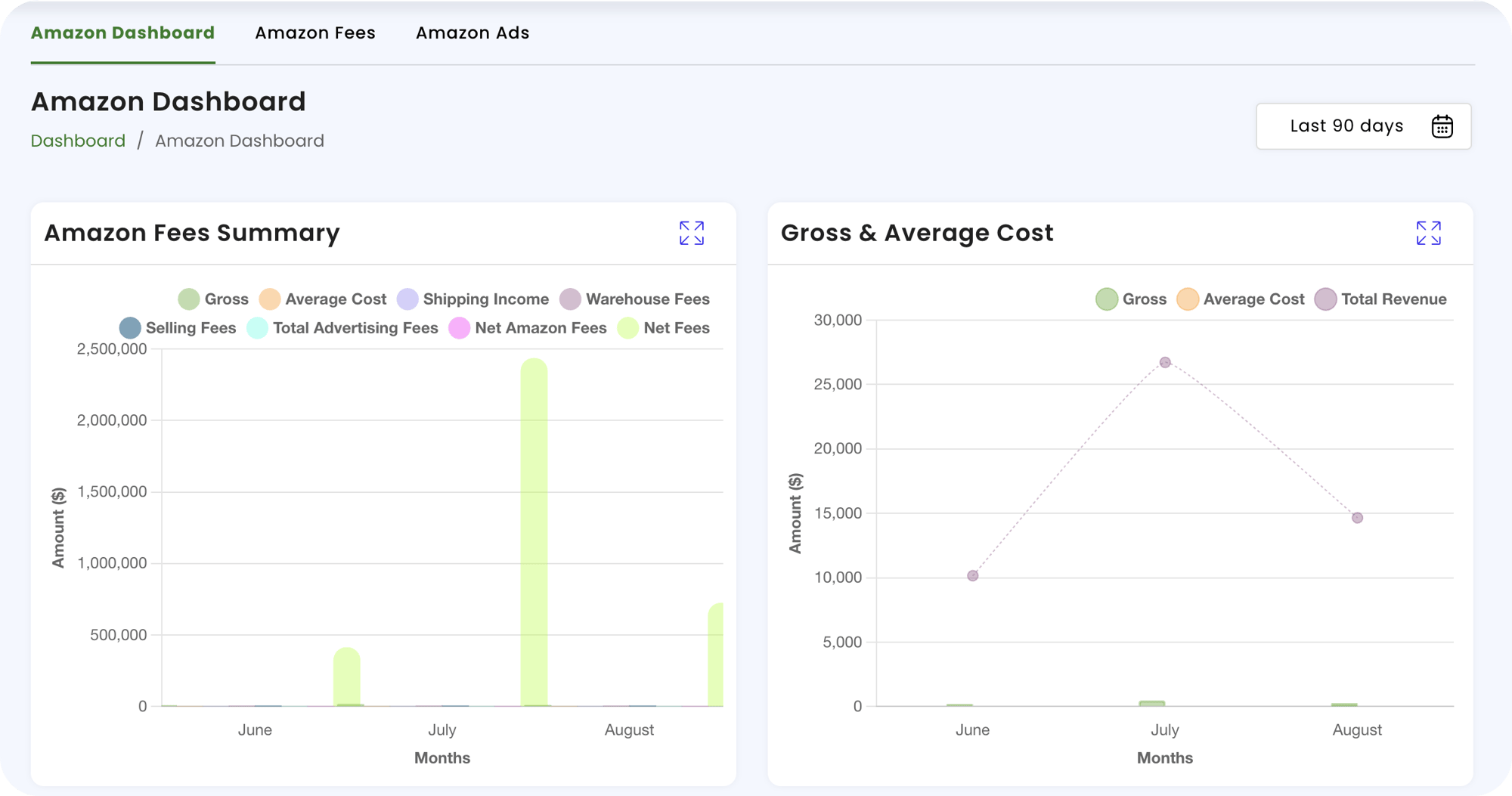1512x796 pixels.
Task: Open the calendar icon in date range picker
Action: (1442, 126)
